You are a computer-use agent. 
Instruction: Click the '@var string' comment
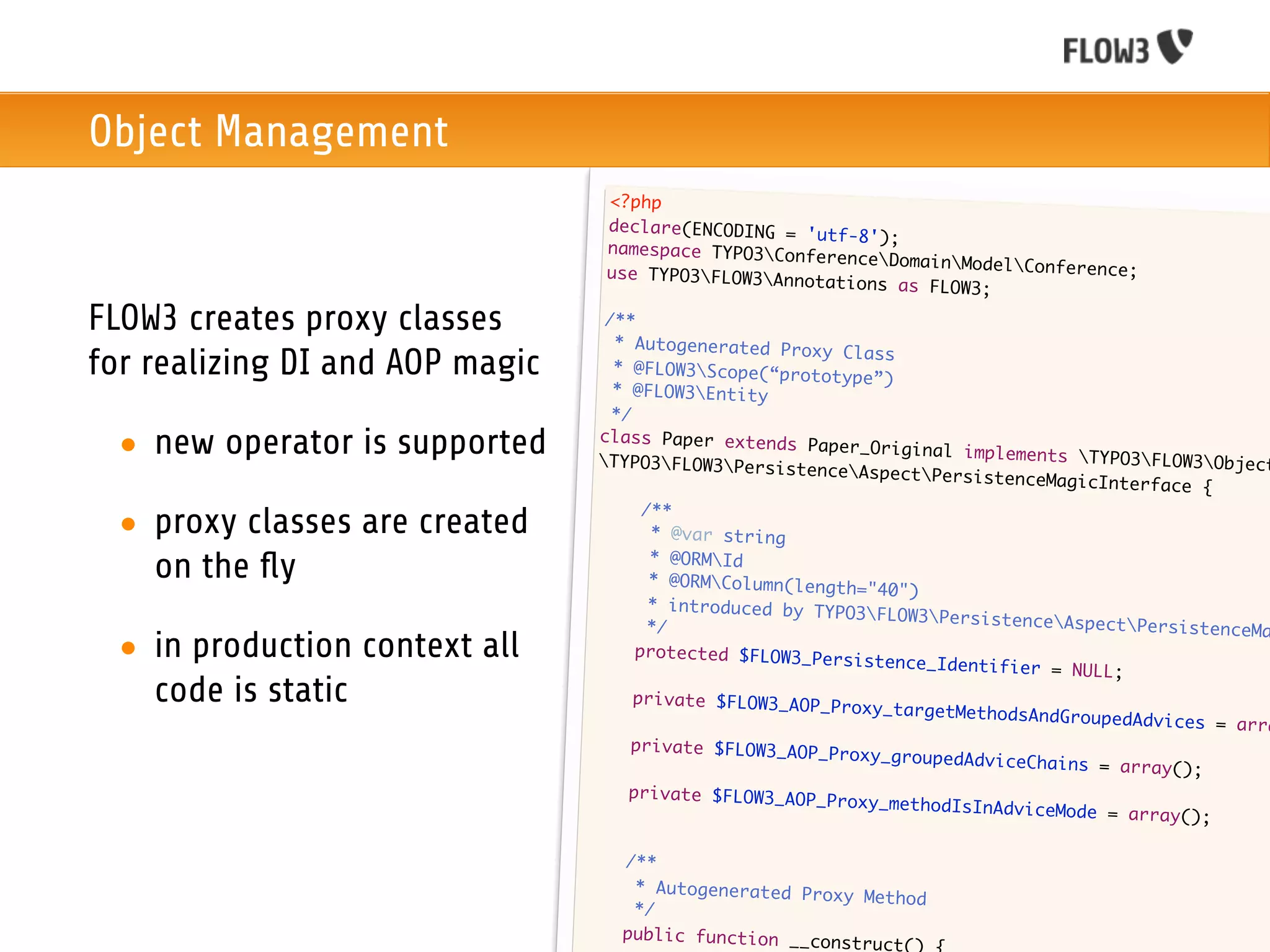point(728,535)
